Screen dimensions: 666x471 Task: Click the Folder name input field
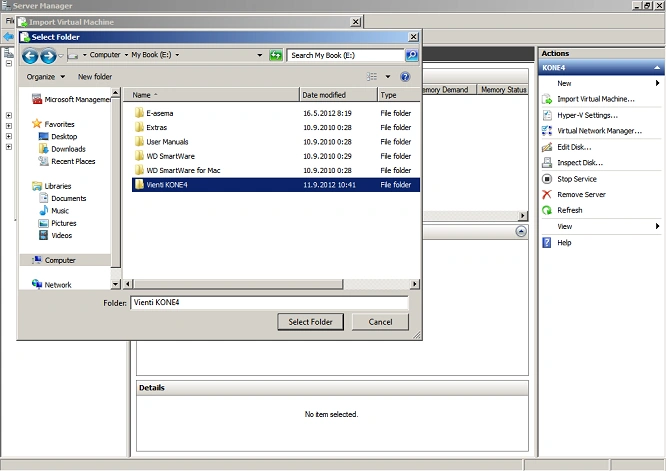coord(269,302)
